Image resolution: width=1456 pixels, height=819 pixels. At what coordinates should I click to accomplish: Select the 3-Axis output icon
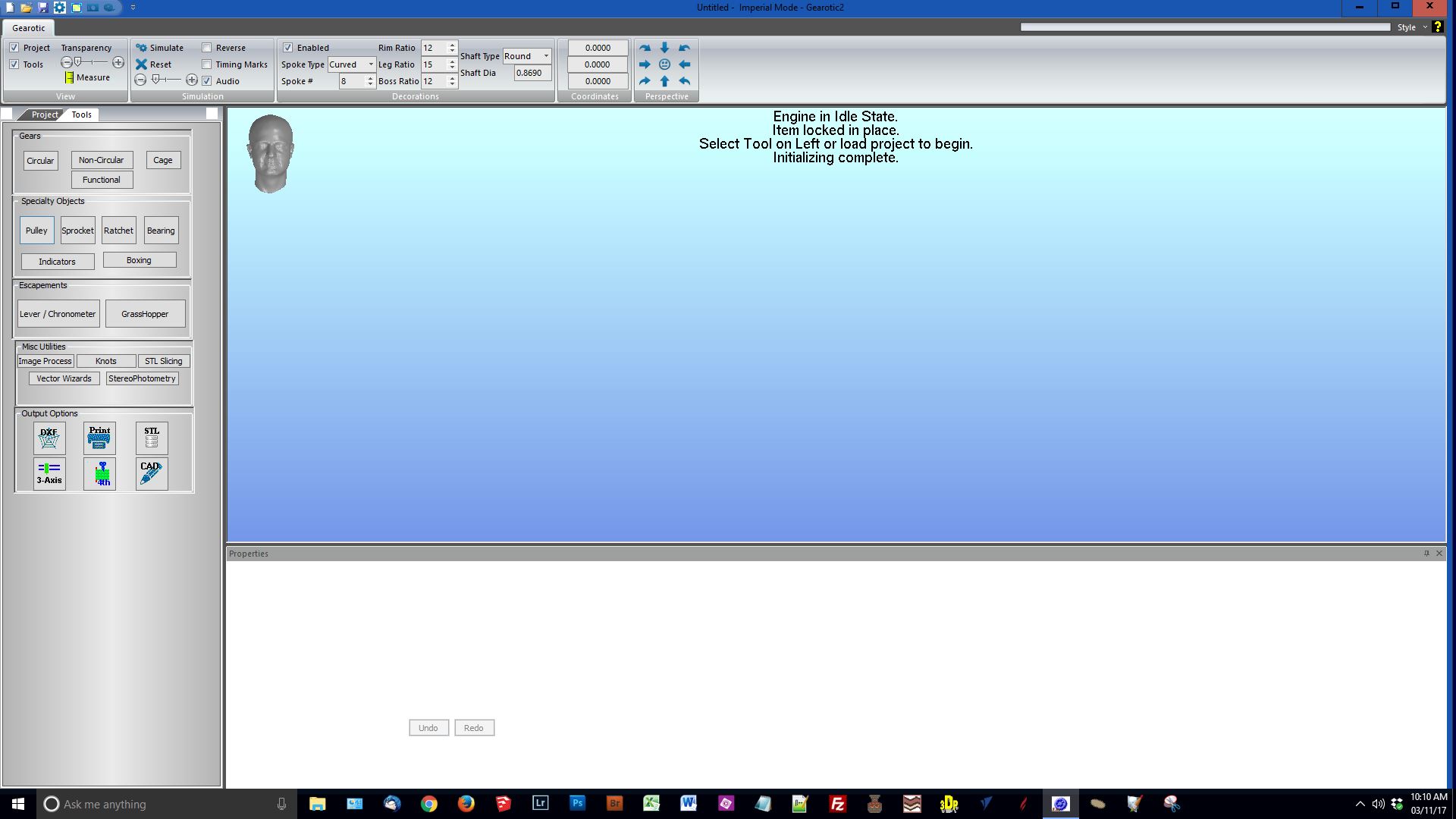(x=49, y=473)
